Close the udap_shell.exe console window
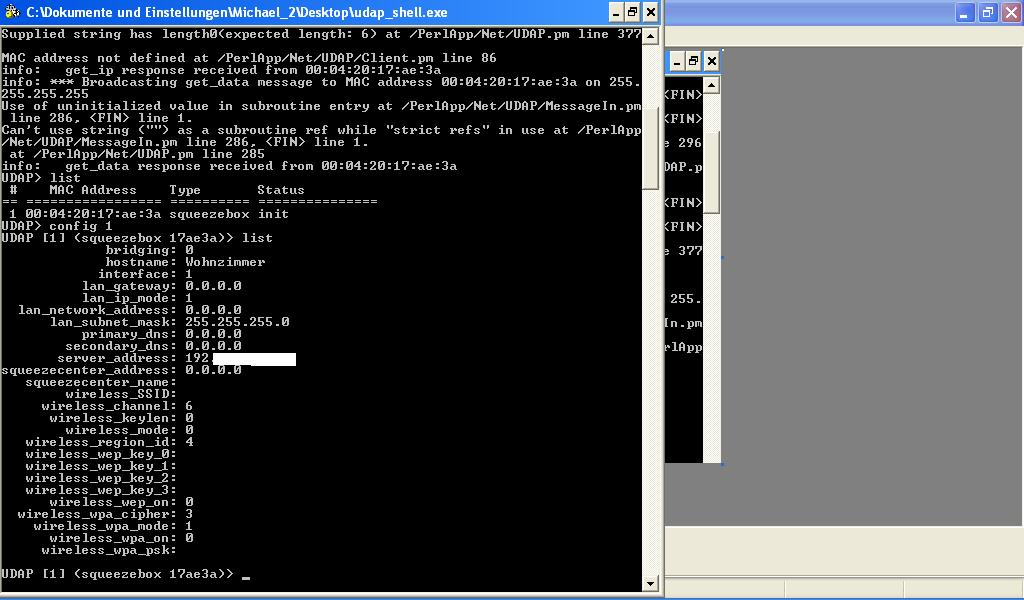The height and width of the screenshot is (600, 1024). (651, 12)
